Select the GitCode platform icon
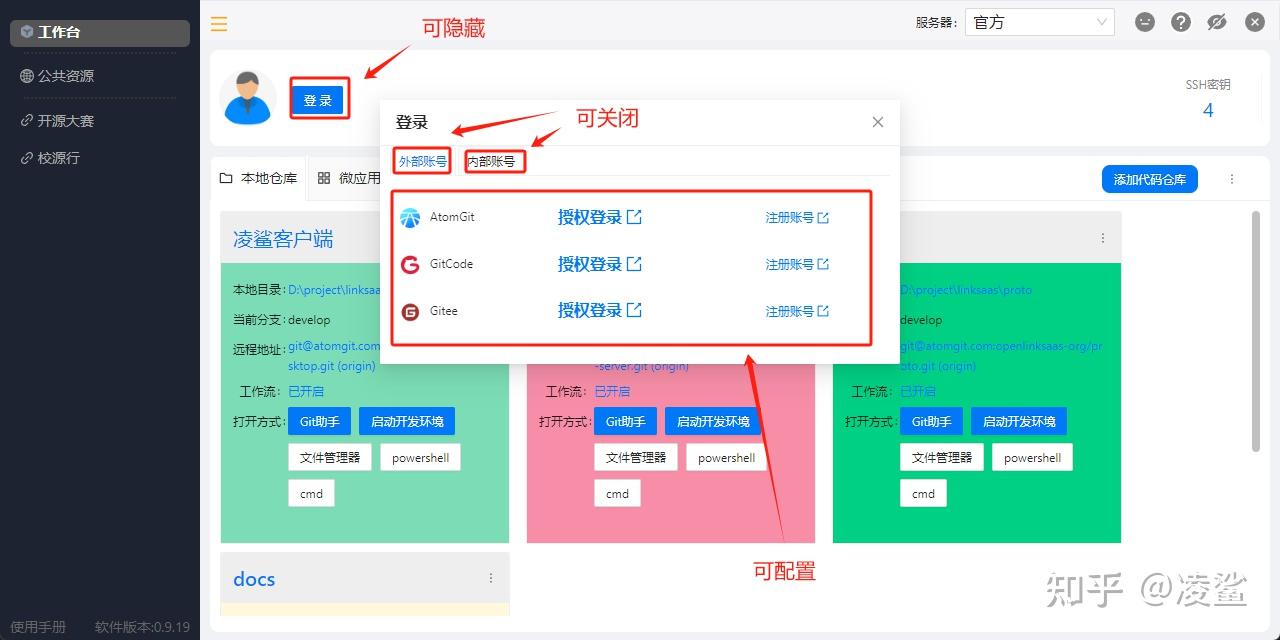 pos(410,264)
